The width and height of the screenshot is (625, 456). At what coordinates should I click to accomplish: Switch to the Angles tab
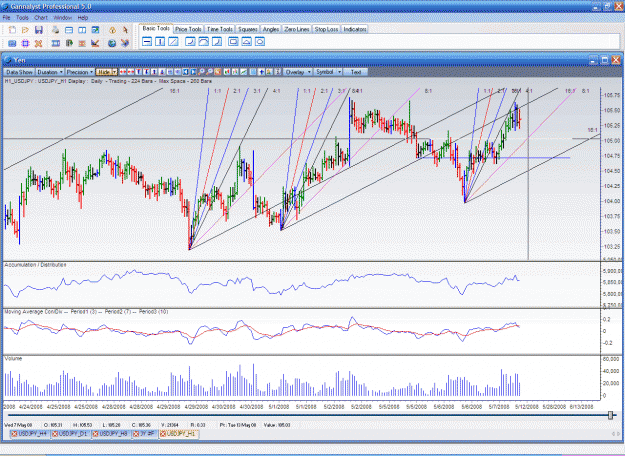click(x=271, y=29)
